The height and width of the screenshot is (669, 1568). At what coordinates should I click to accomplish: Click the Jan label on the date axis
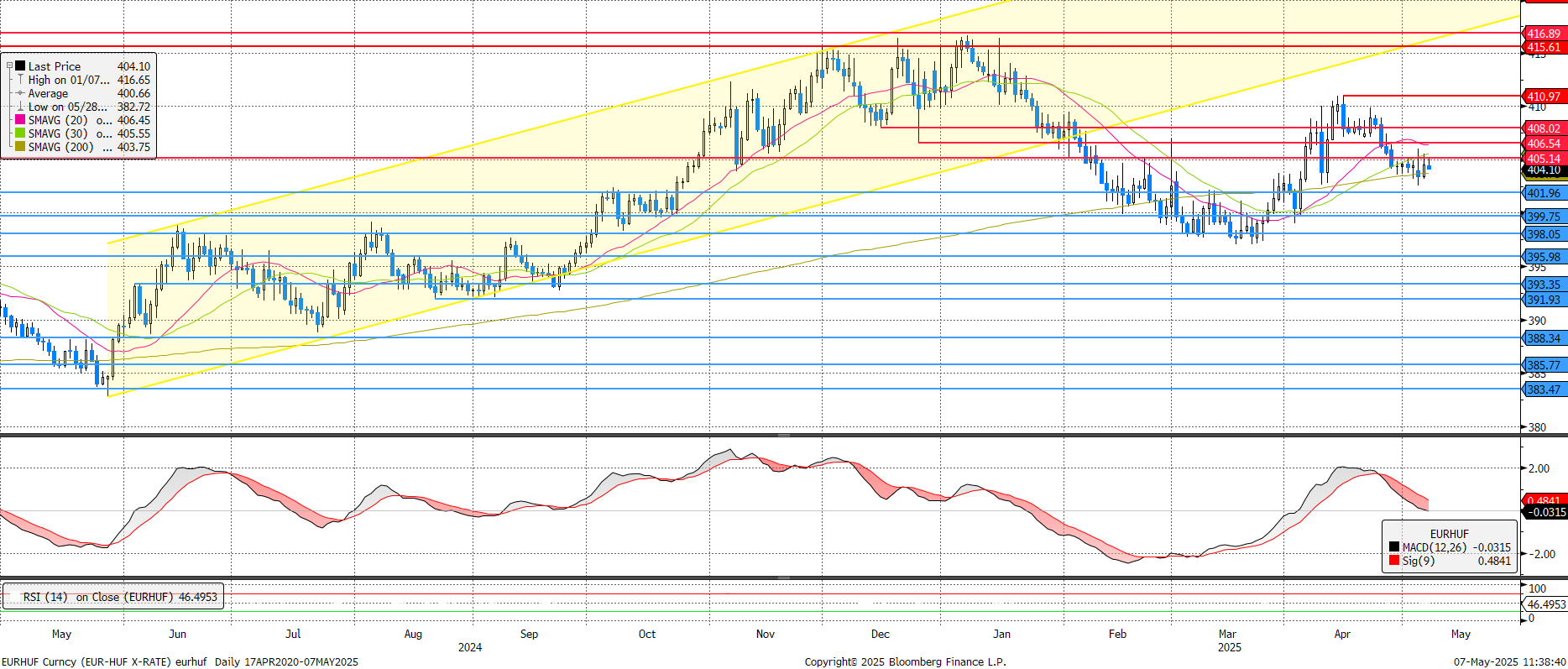pos(1001,634)
